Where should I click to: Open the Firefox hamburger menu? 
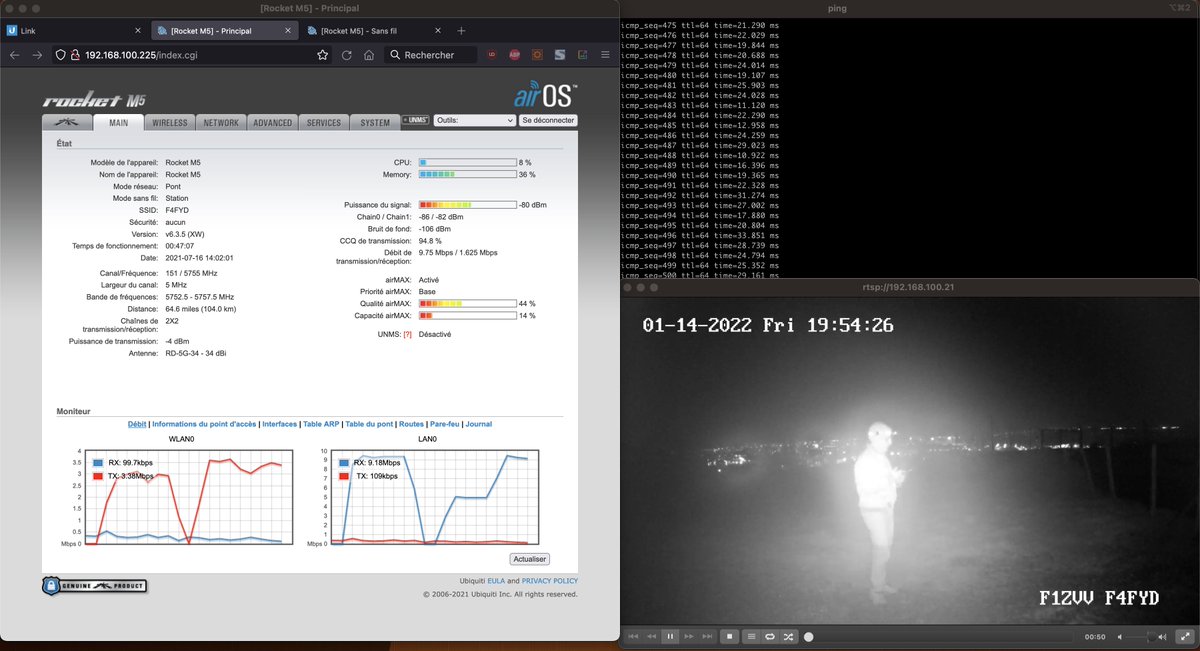click(x=605, y=55)
